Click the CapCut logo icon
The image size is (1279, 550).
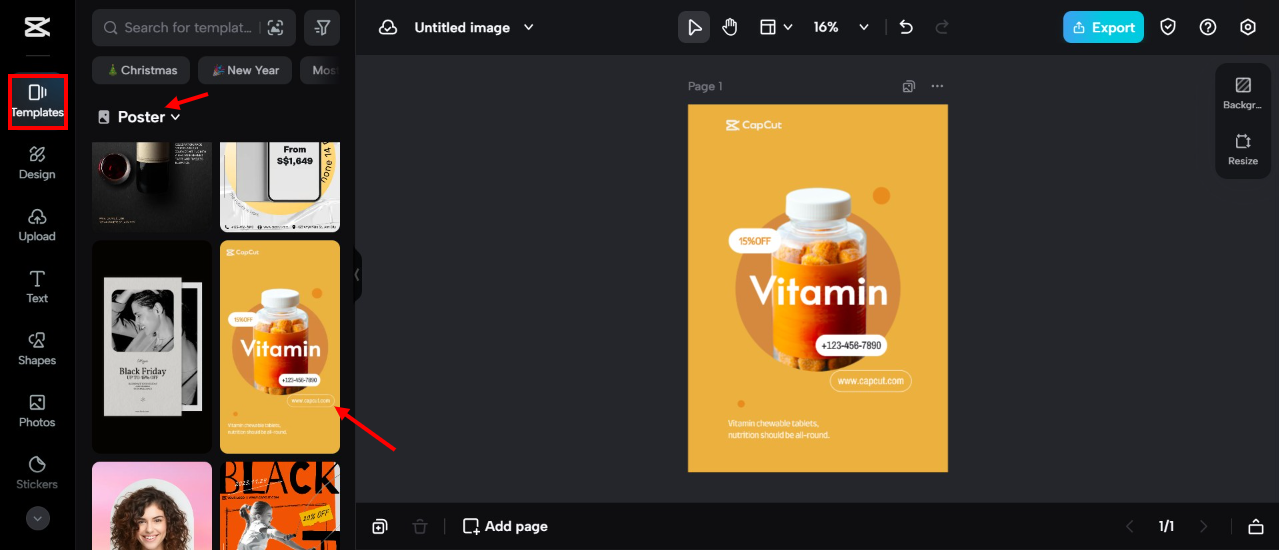click(x=37, y=27)
